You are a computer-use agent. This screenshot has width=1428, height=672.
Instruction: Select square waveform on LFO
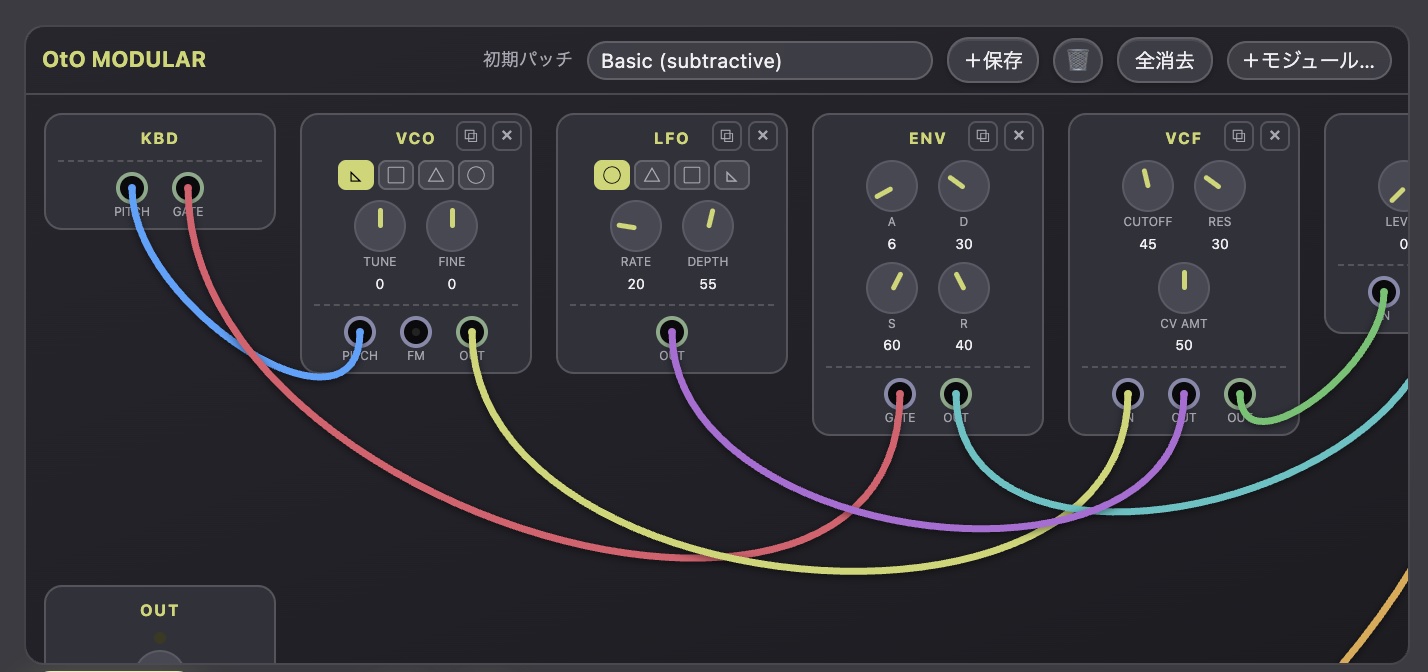coord(692,176)
